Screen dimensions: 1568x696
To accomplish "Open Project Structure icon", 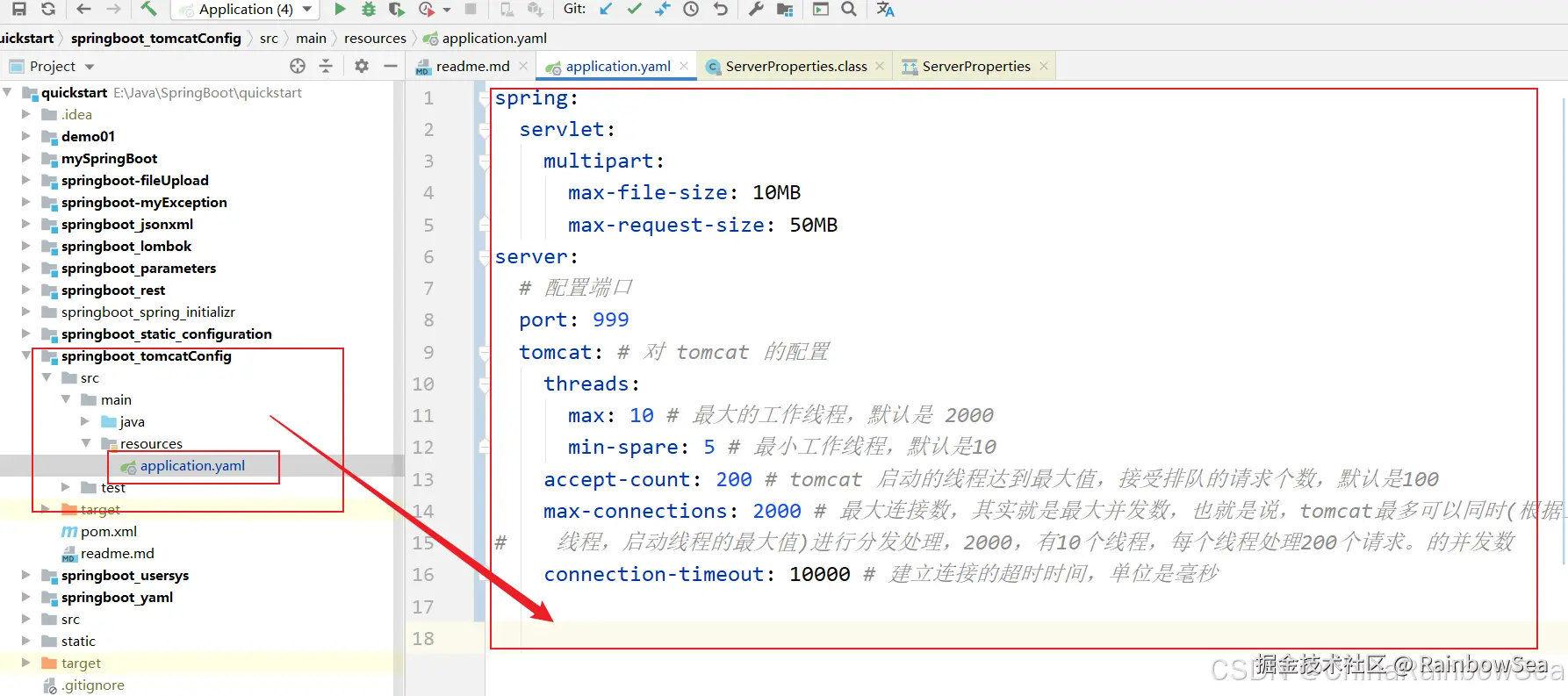I will tap(785, 9).
